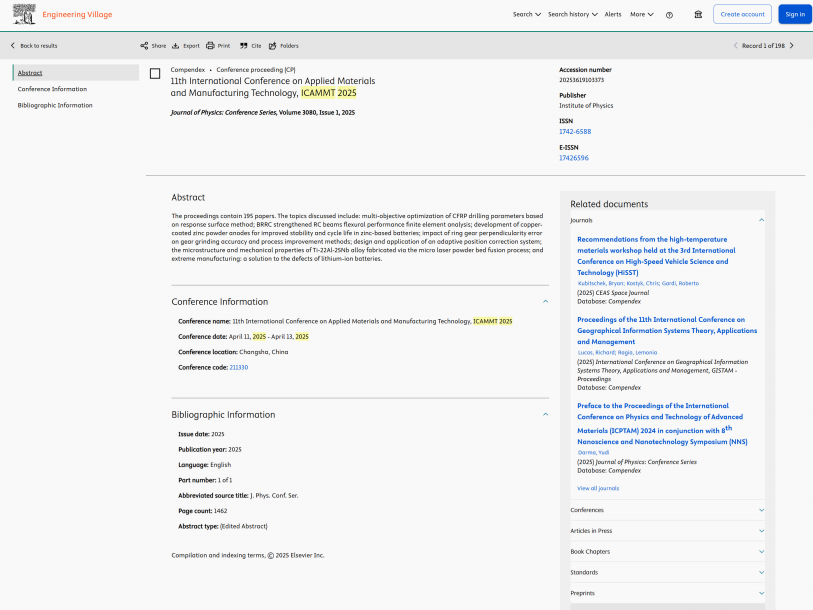The height and width of the screenshot is (610, 813).
Task: Open the Cite tool
Action: 244,46
